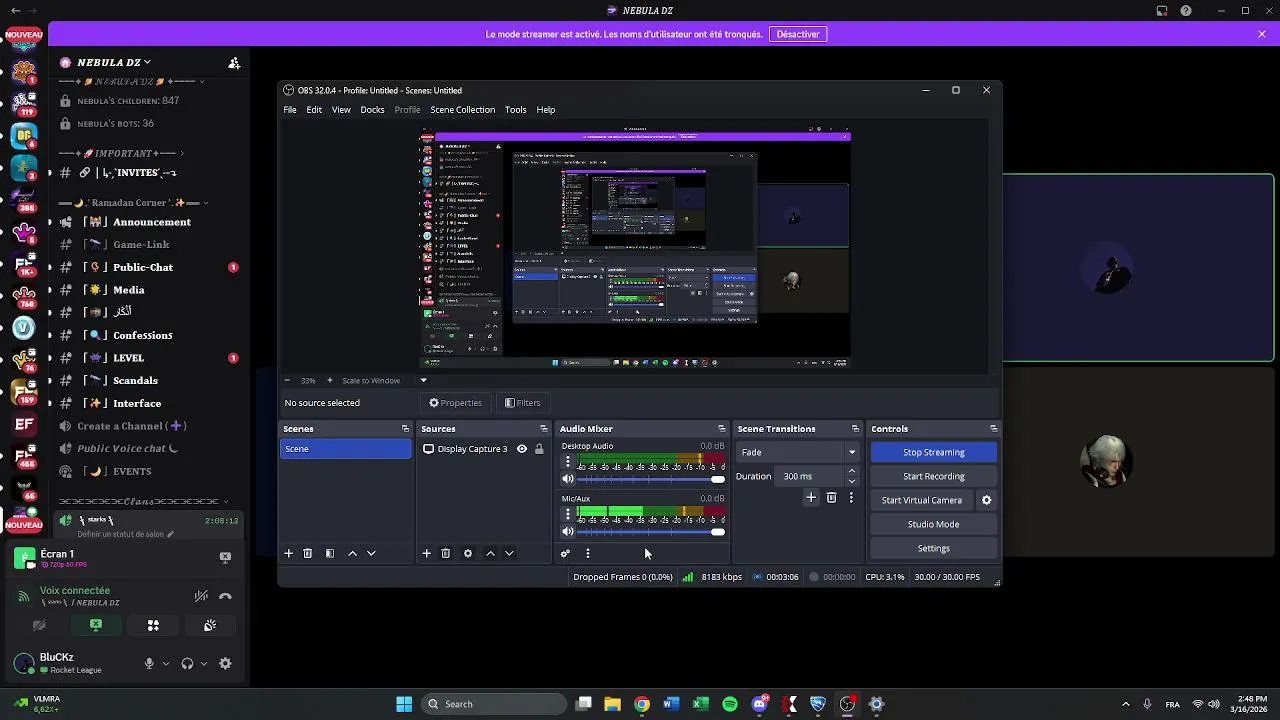1280x720 pixels.
Task: Open OBS View menu
Action: (x=341, y=110)
